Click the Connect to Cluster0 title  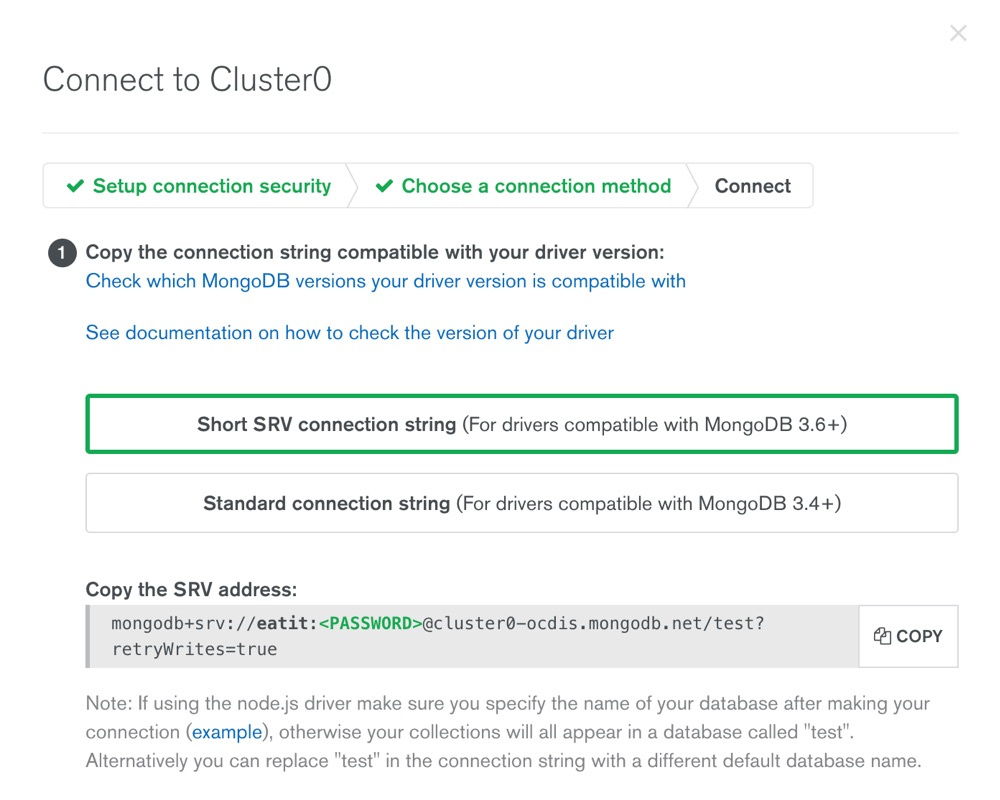tap(186, 80)
